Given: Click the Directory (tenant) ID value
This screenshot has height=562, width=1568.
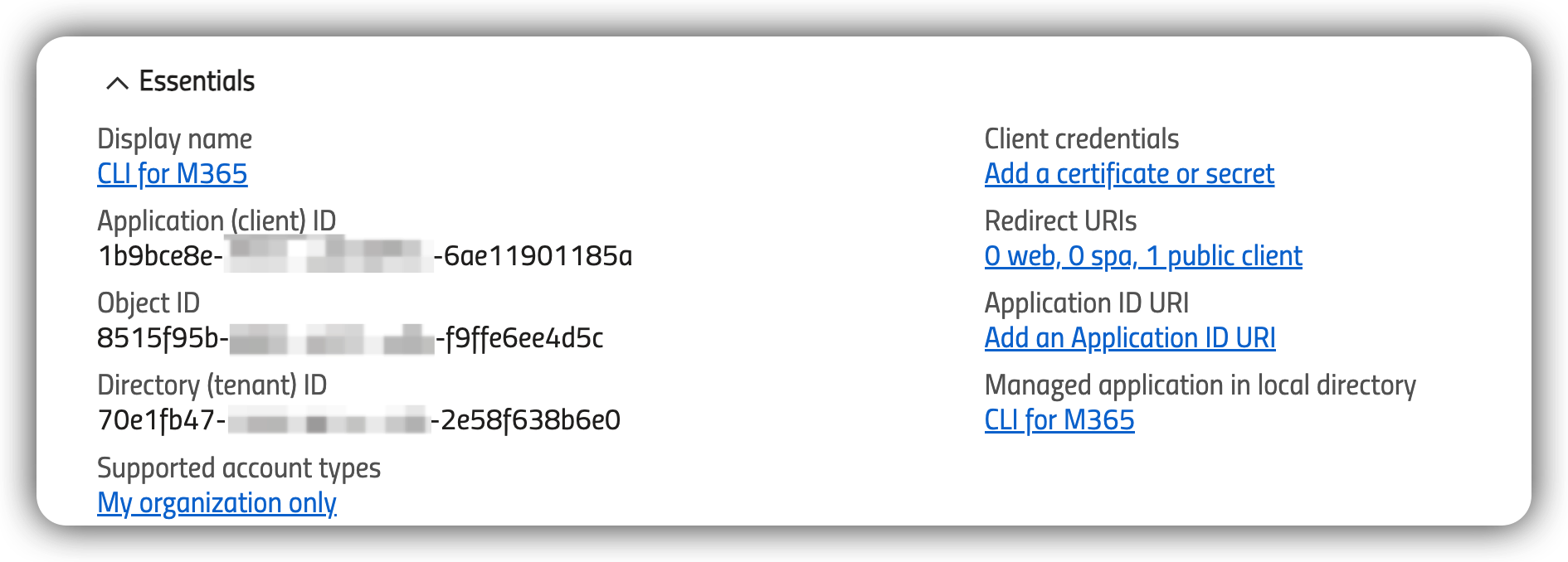Looking at the screenshot, I should (358, 420).
